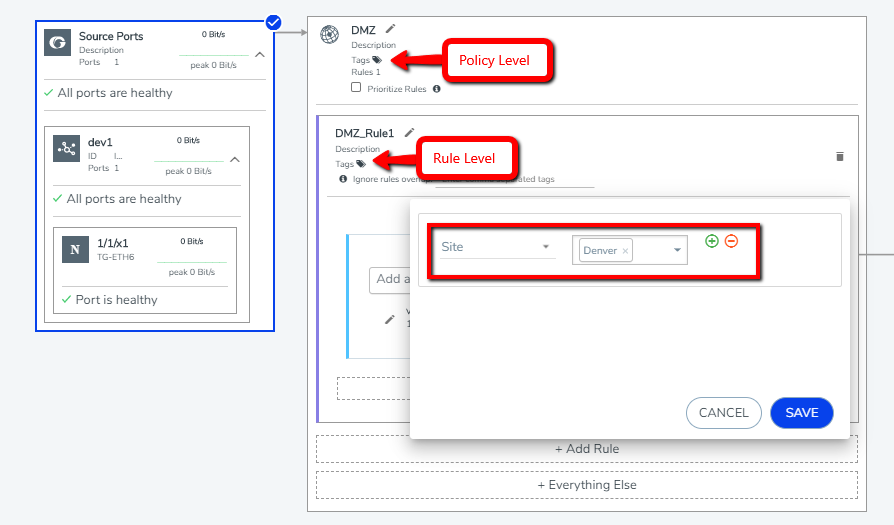Collapse the Source Ports section chevron
This screenshot has height=525, width=894.
point(260,55)
